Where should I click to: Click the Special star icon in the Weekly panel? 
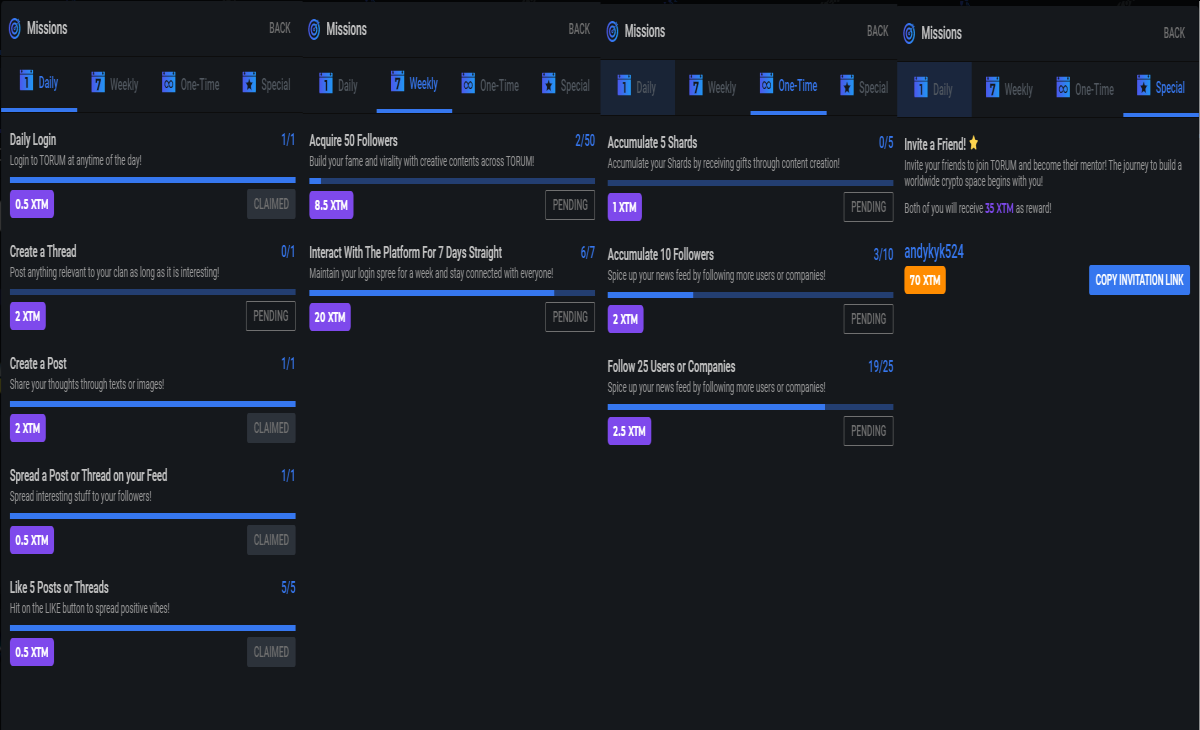pyautogui.click(x=548, y=85)
